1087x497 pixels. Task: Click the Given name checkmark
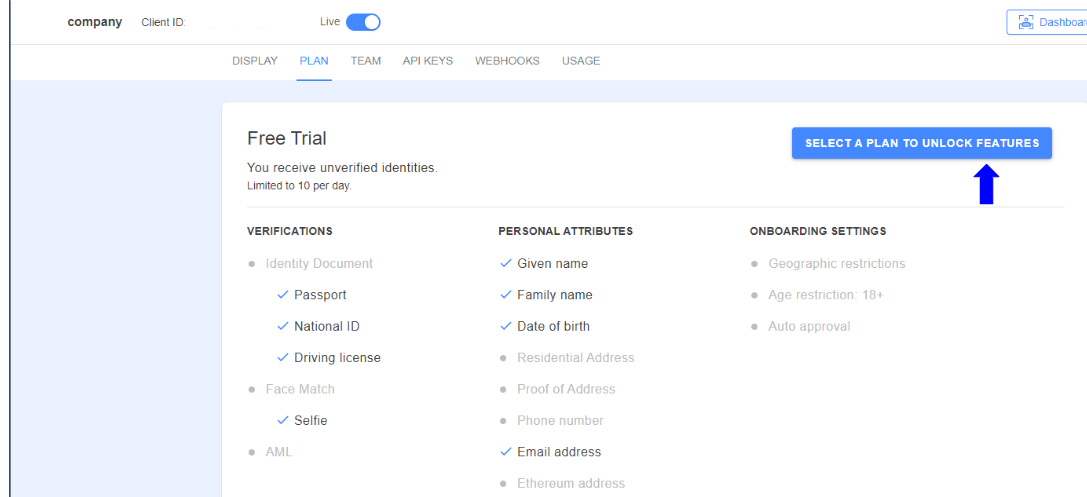coord(505,263)
